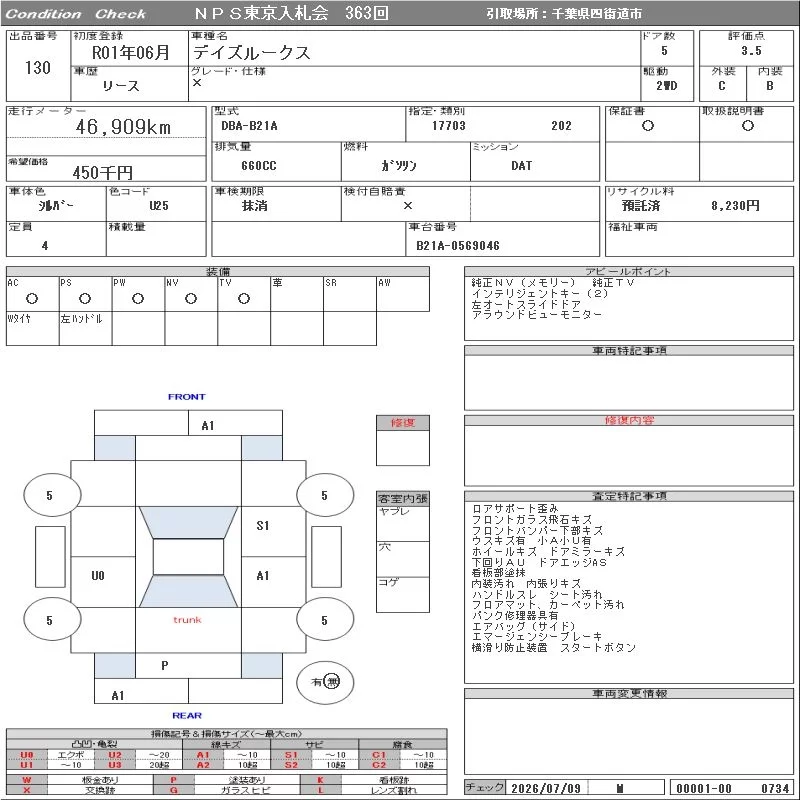Click the 修復 header box

(x=403, y=422)
